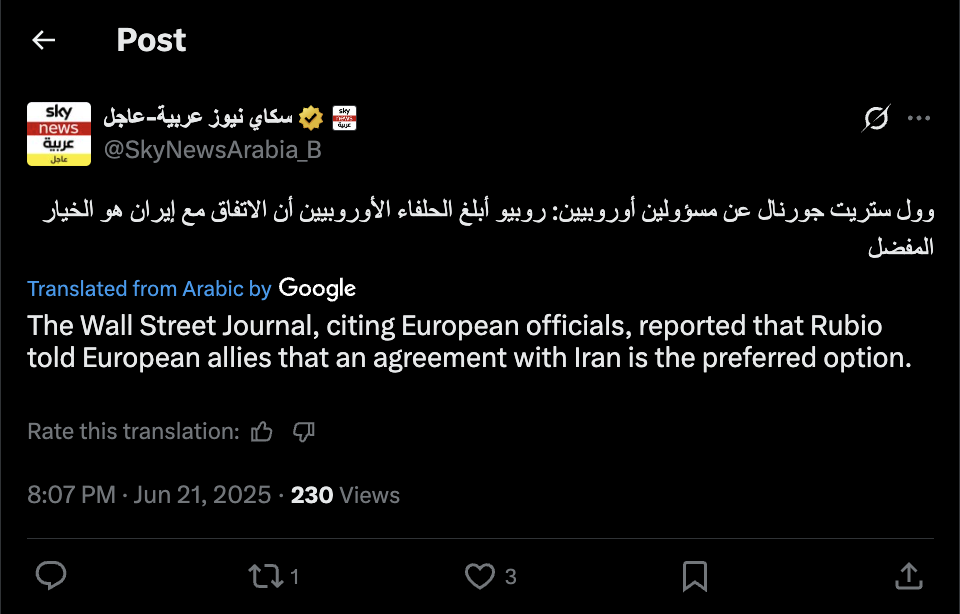Click the Post header title
Viewport: 960px width, 614px height.
[x=151, y=40]
